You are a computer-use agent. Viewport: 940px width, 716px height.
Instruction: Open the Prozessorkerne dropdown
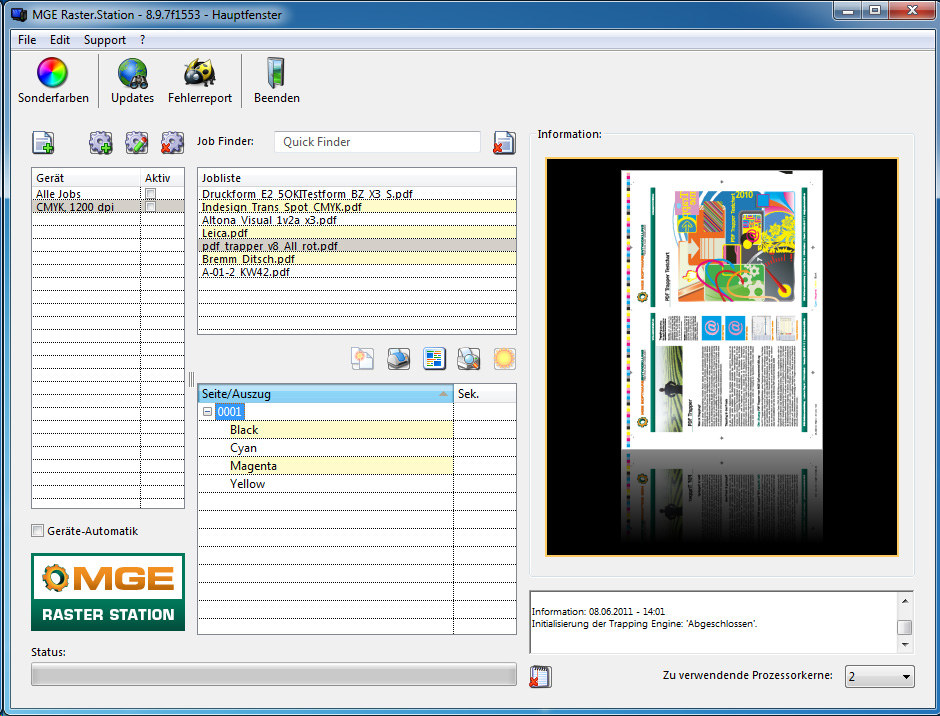pyautogui.click(x=879, y=676)
